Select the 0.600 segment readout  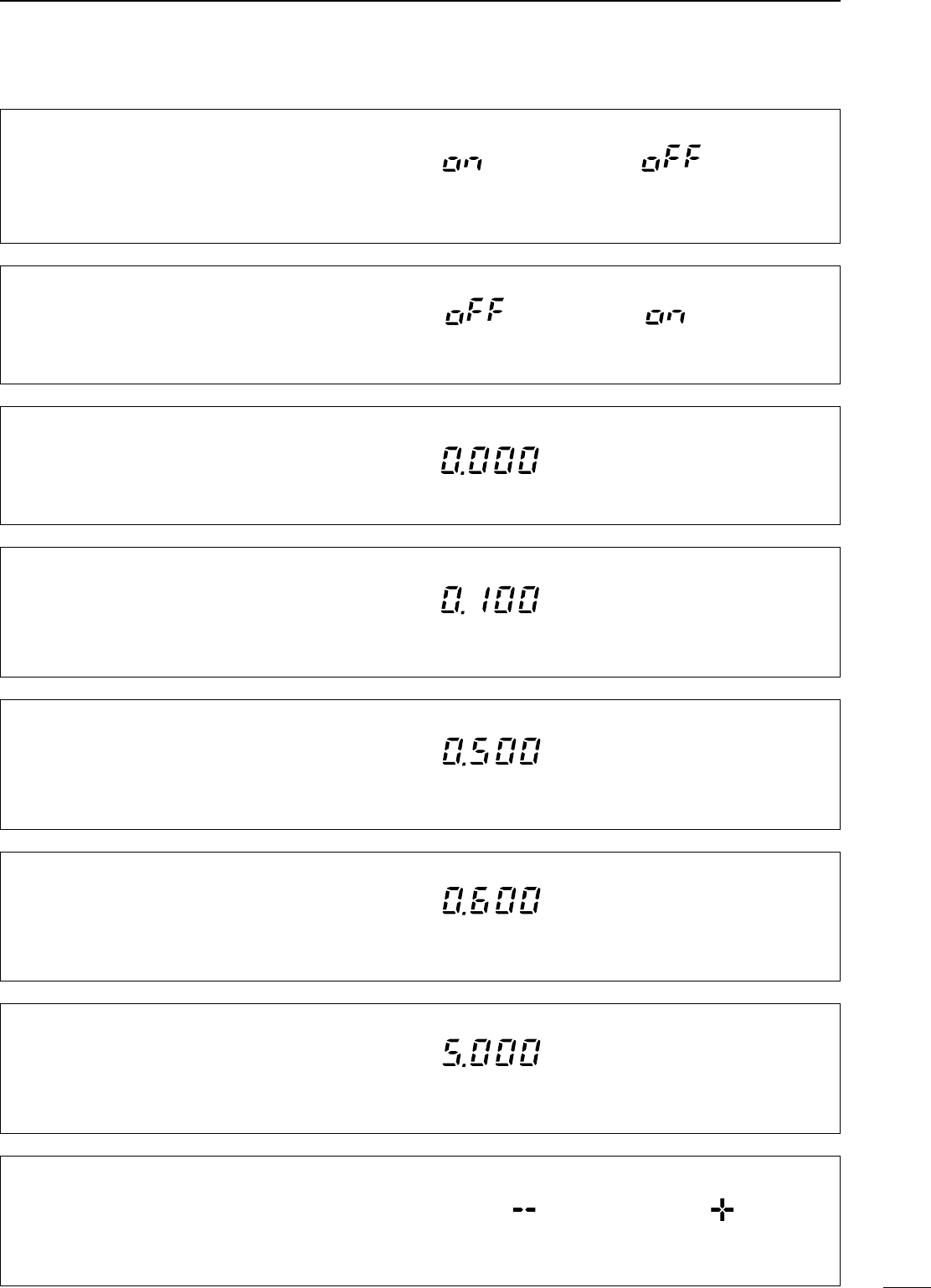pyautogui.click(x=490, y=902)
